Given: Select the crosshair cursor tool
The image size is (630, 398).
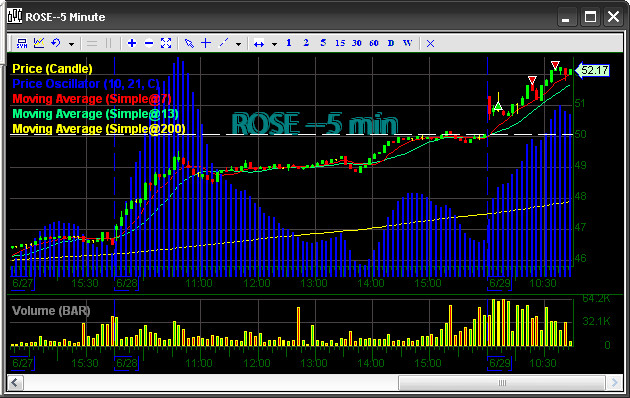Looking at the screenshot, I should [206, 43].
